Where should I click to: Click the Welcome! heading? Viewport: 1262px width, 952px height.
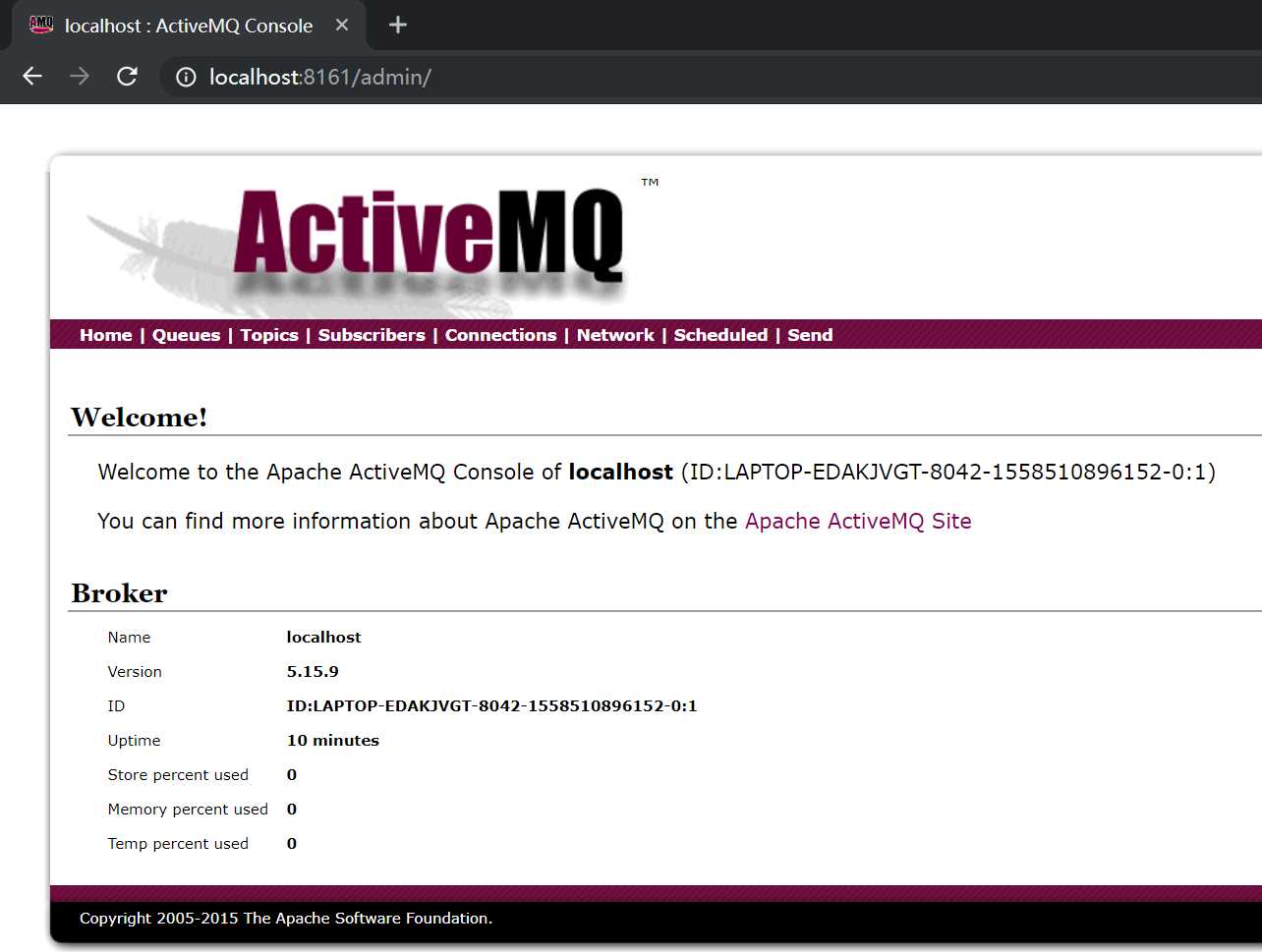[140, 418]
